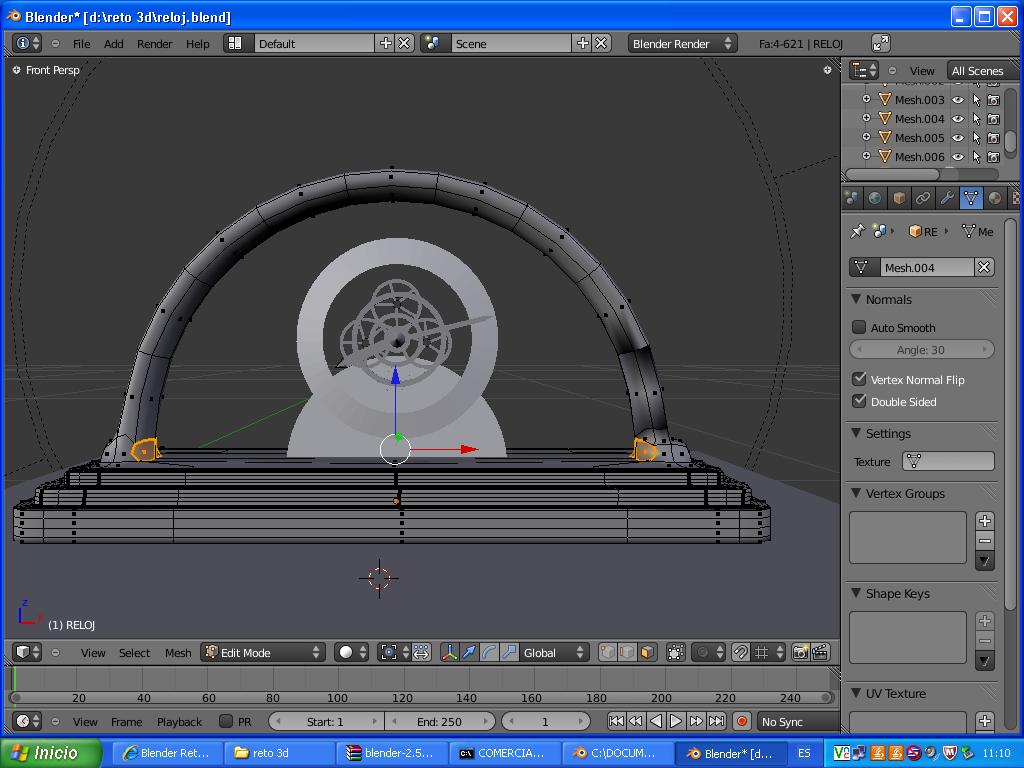Screen dimensions: 1024x768
Task: Click the play animation button
Action: pos(676,721)
